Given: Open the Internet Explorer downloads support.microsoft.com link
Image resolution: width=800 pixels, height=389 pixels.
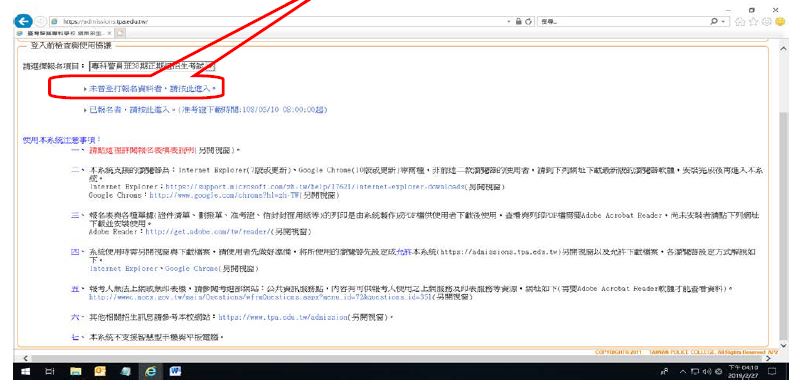Looking at the screenshot, I should (314, 187).
